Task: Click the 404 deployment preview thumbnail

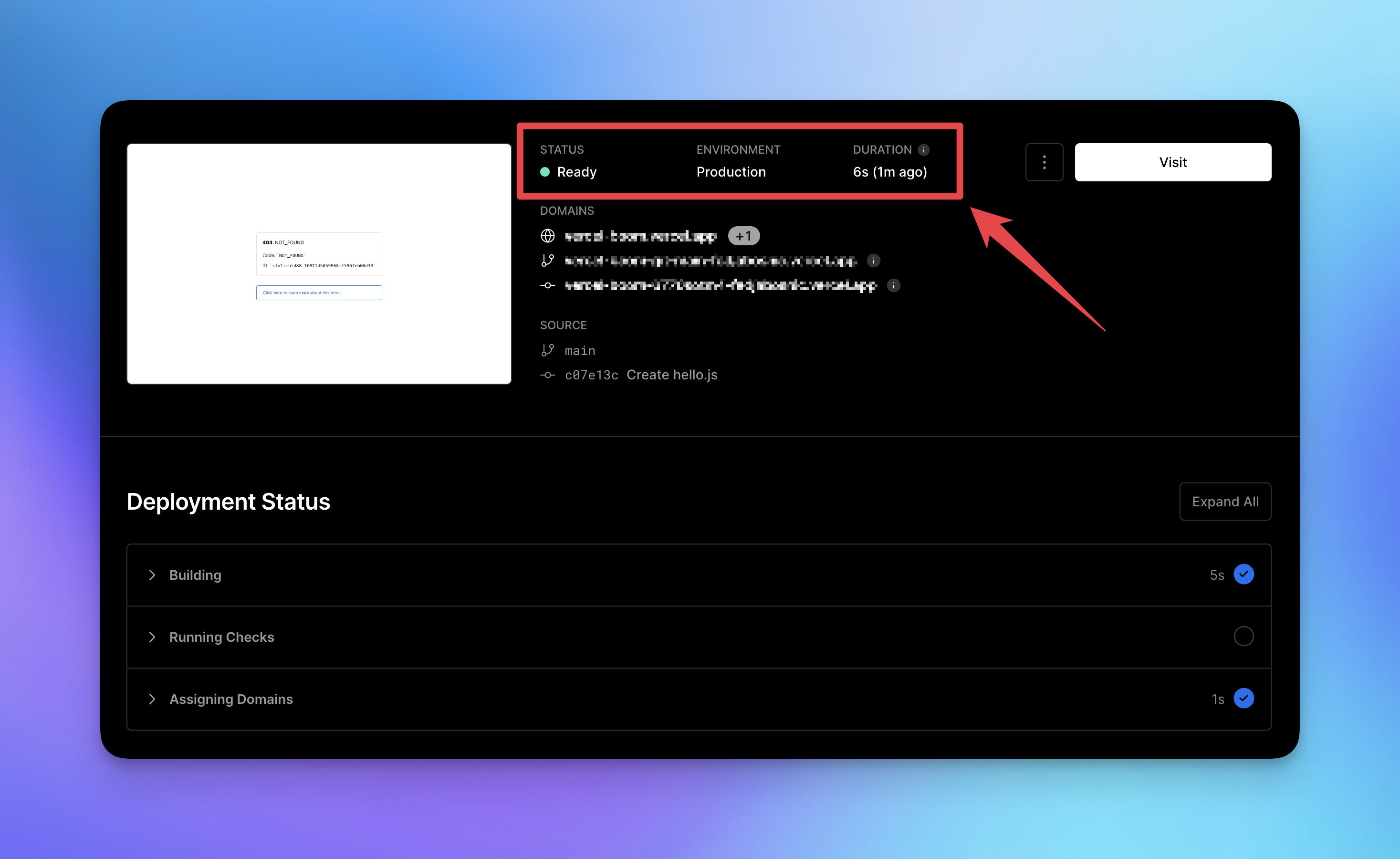Action: tap(319, 264)
